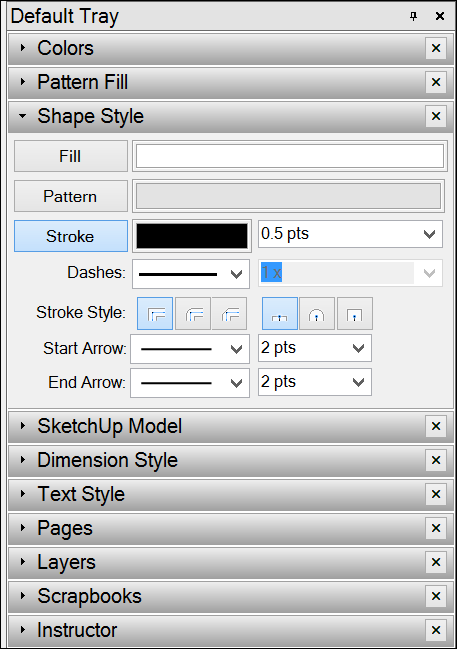Pin the Default Tray panel
Screen dimensions: 457x649
click(x=413, y=16)
